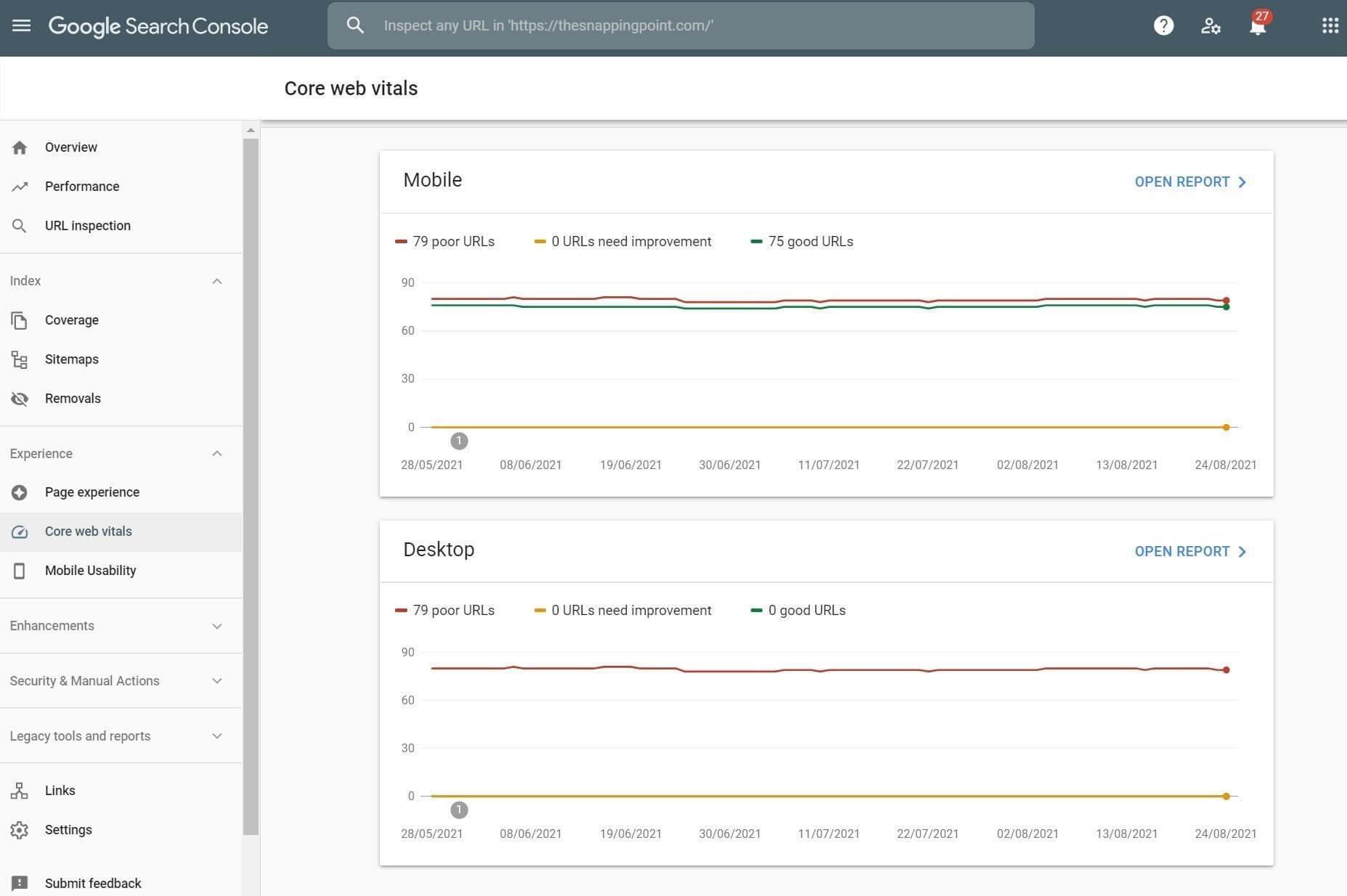Select the URL inspection magnifier in sidebar
Screen dimensions: 1347x896
[20, 226]
